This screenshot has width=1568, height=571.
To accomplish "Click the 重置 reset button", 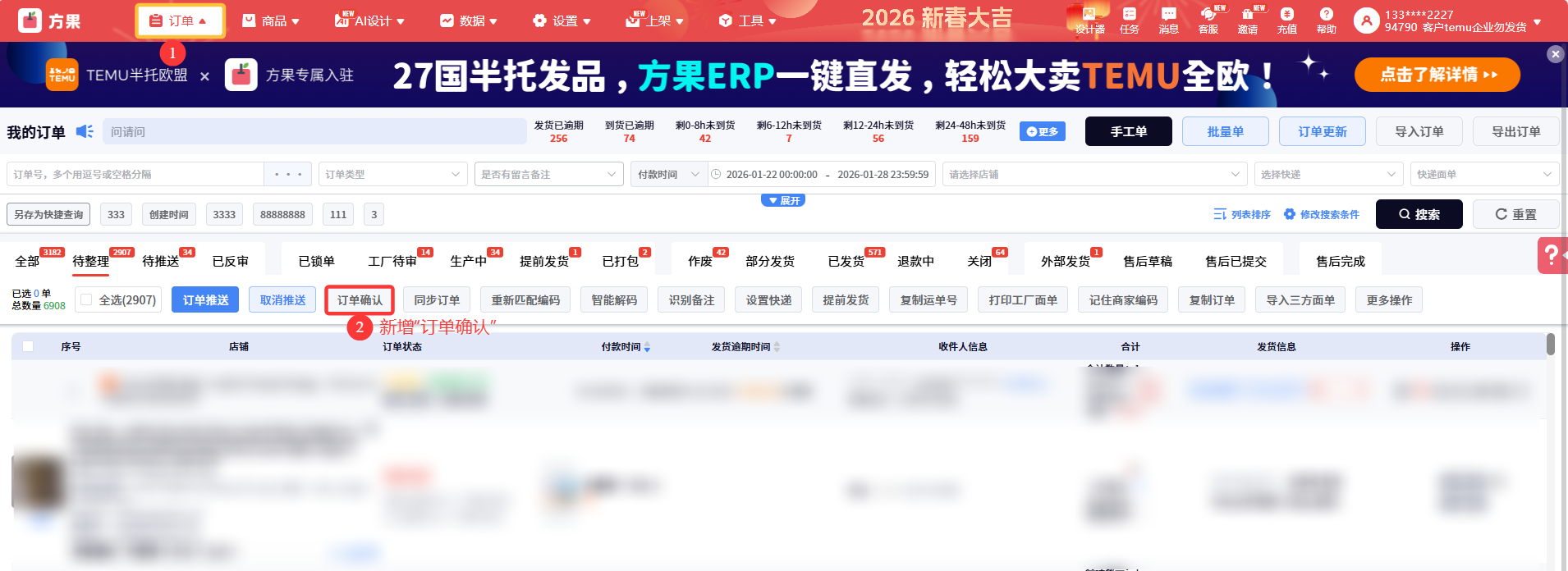I will coord(1515,214).
